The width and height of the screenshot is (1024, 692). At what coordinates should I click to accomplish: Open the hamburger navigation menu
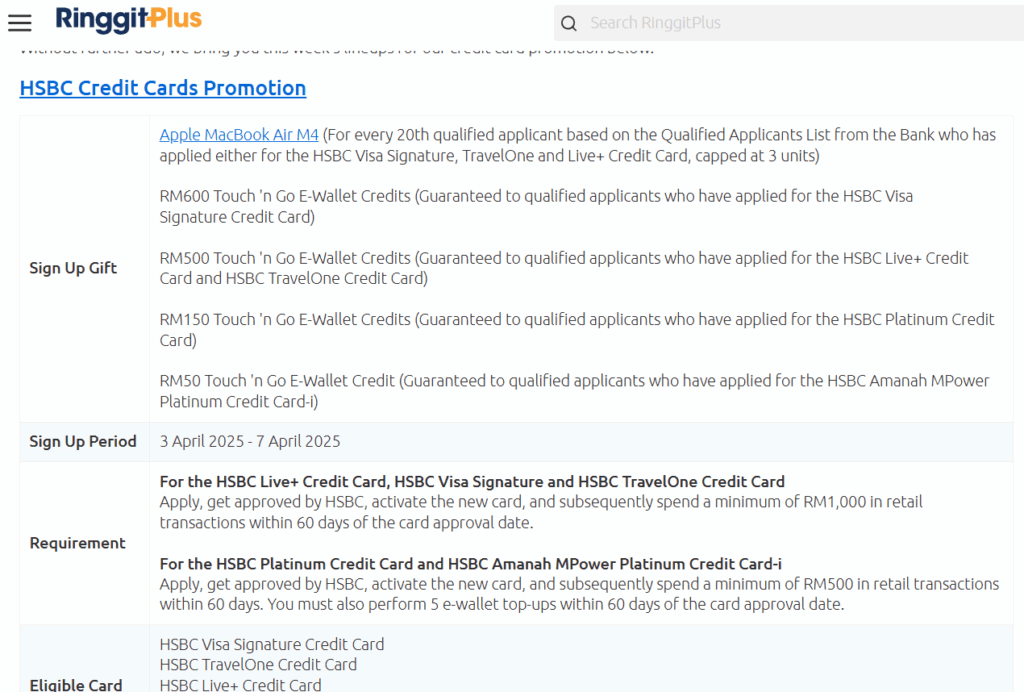20,23
